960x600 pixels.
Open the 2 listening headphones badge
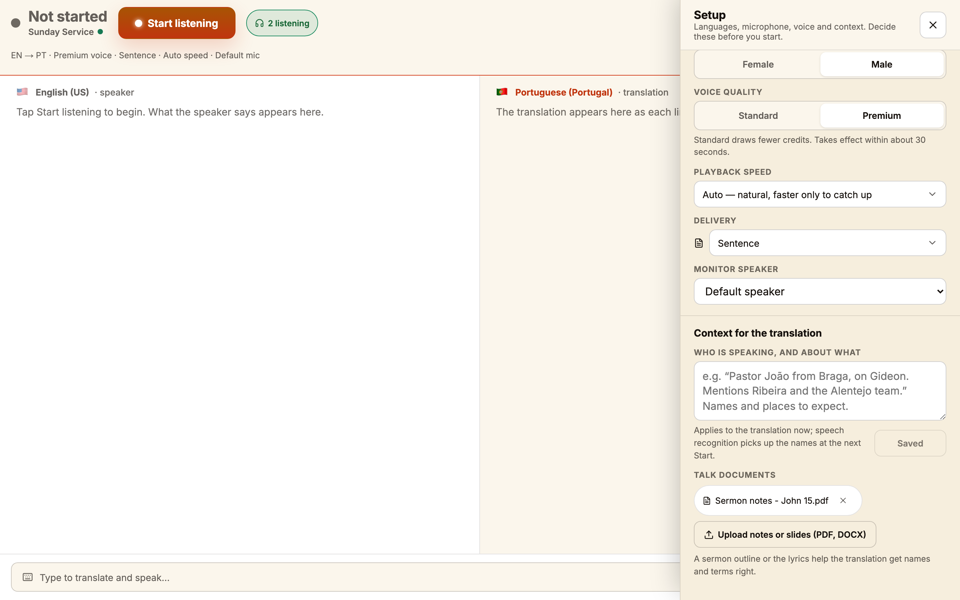click(282, 23)
